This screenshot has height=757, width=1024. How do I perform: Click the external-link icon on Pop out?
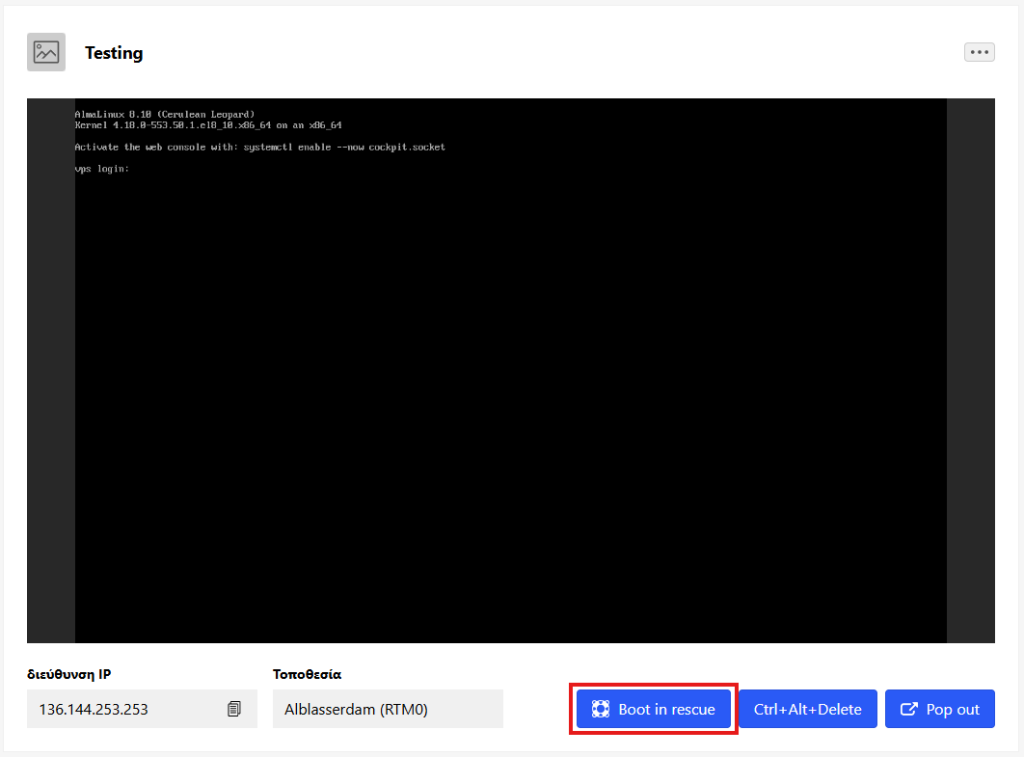pos(908,709)
